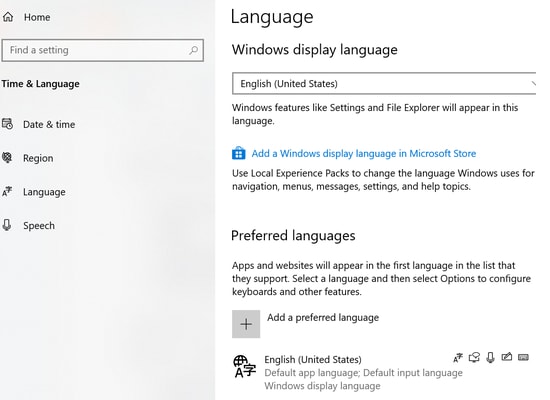Click the Time & Language section title
Screen dimensions: 550x400
[40, 84]
